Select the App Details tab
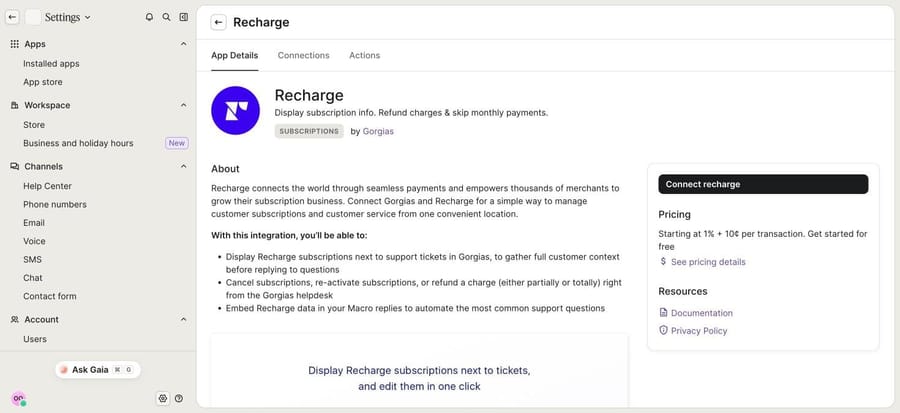The width and height of the screenshot is (900, 413). (235, 56)
